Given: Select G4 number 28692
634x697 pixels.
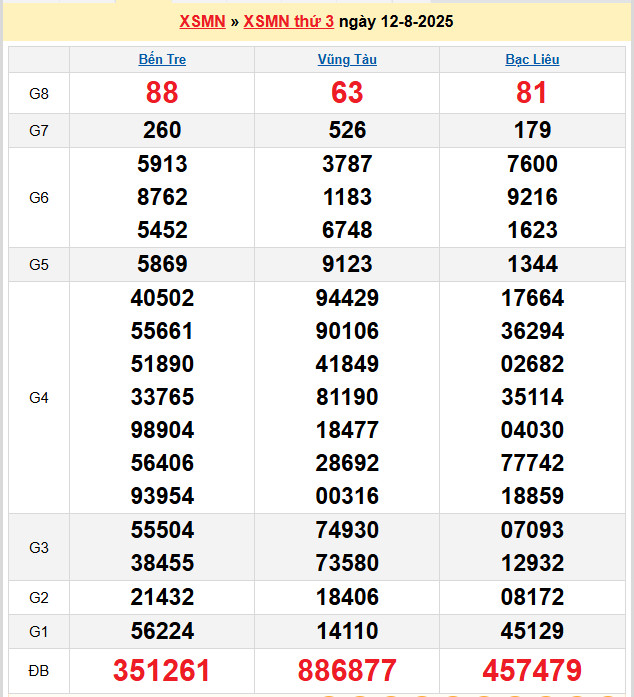Looking at the screenshot, I should pyautogui.click(x=347, y=463).
